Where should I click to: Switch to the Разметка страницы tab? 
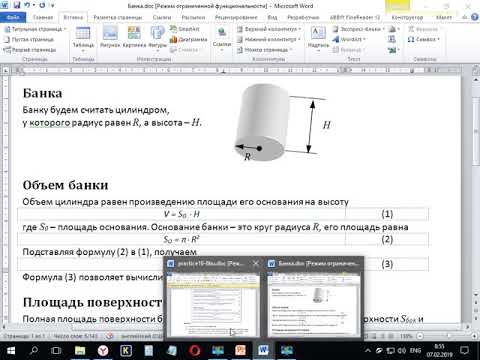pos(118,17)
